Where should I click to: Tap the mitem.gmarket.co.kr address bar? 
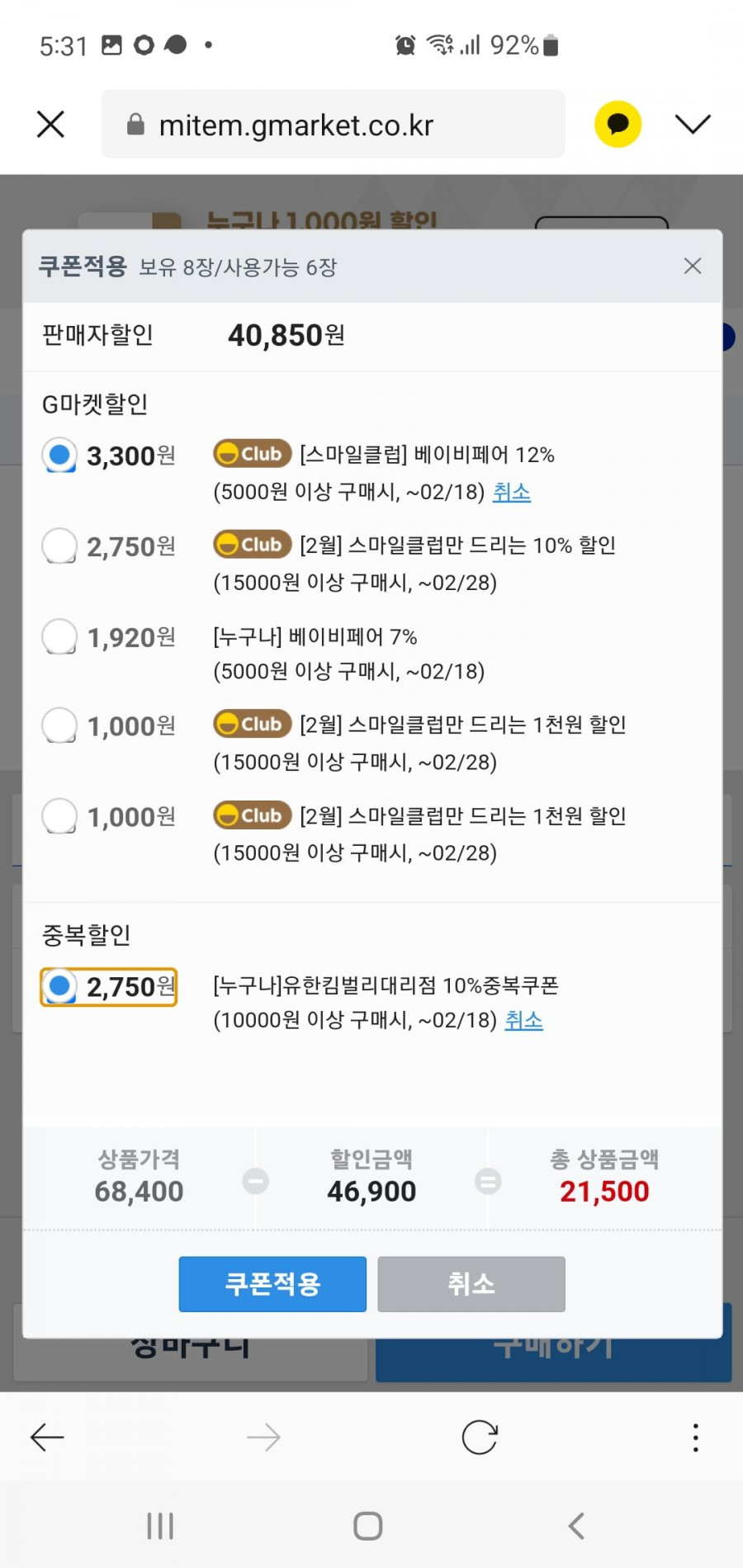pos(334,125)
